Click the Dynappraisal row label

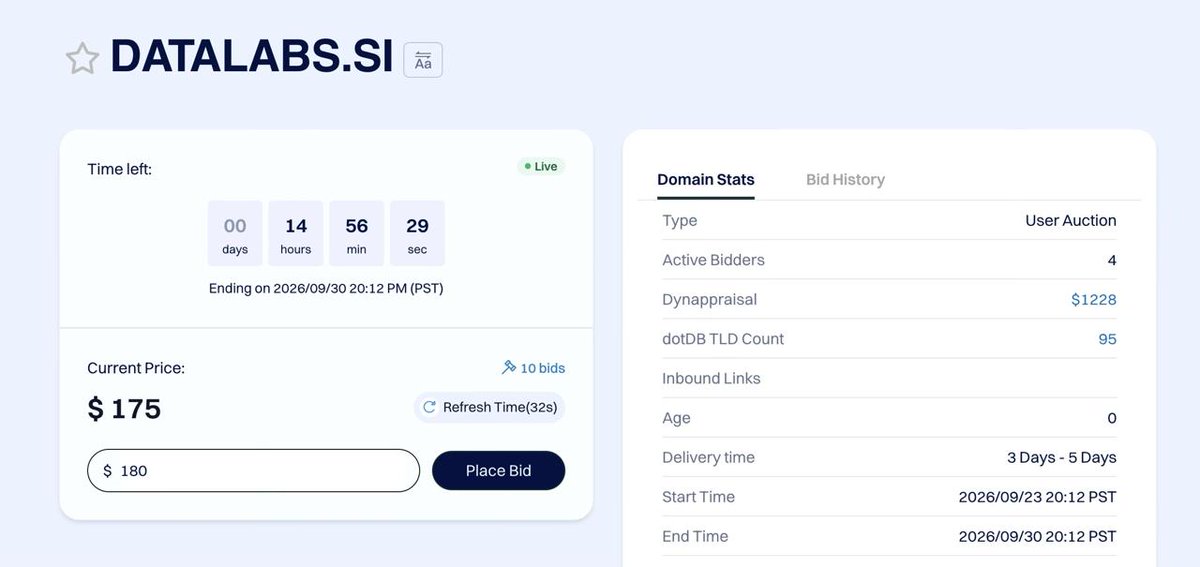coord(709,299)
